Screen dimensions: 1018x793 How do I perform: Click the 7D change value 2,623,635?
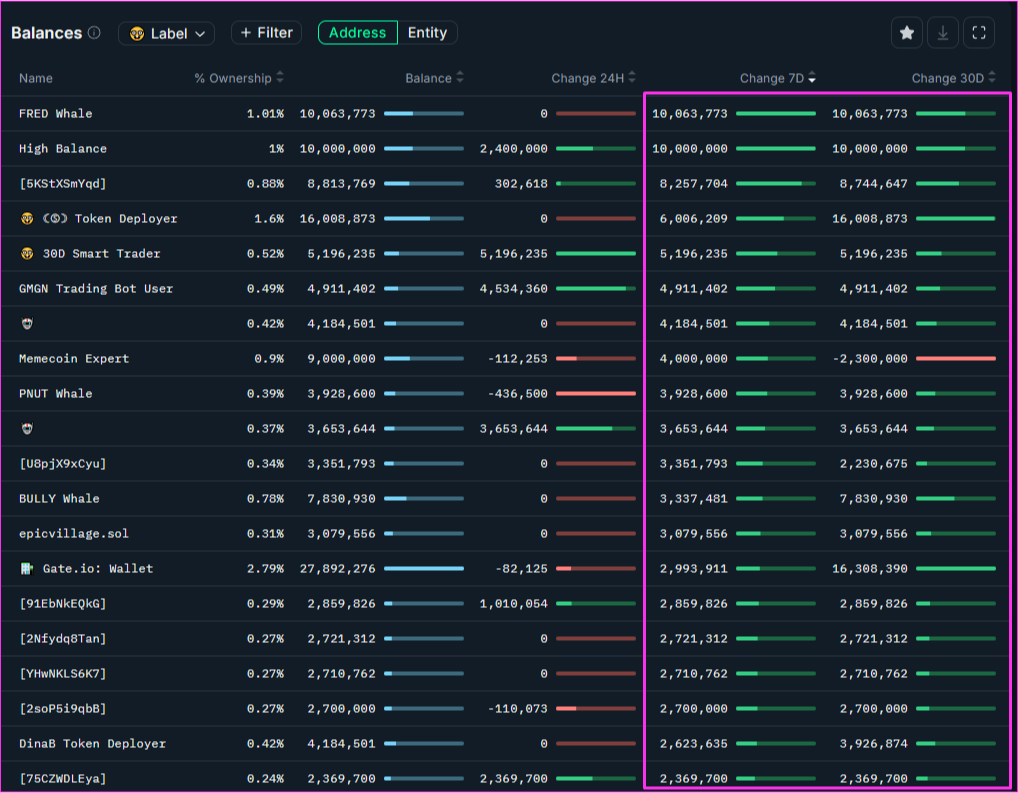(693, 744)
